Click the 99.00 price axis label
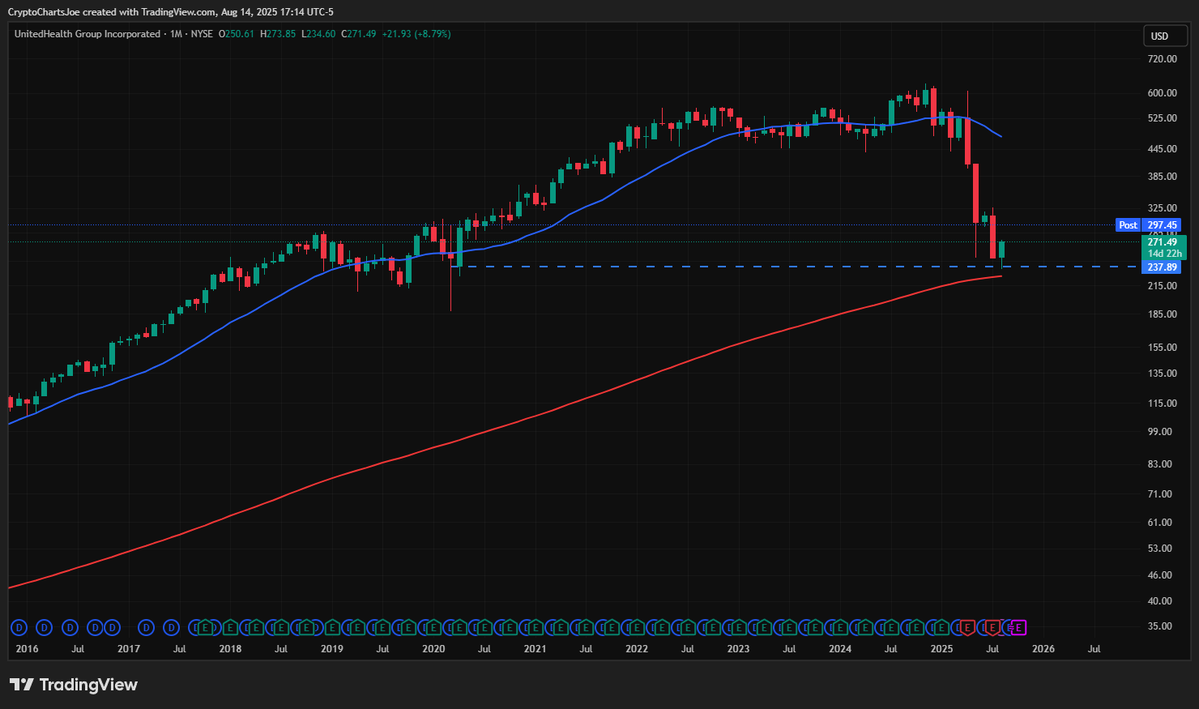 (1160, 432)
